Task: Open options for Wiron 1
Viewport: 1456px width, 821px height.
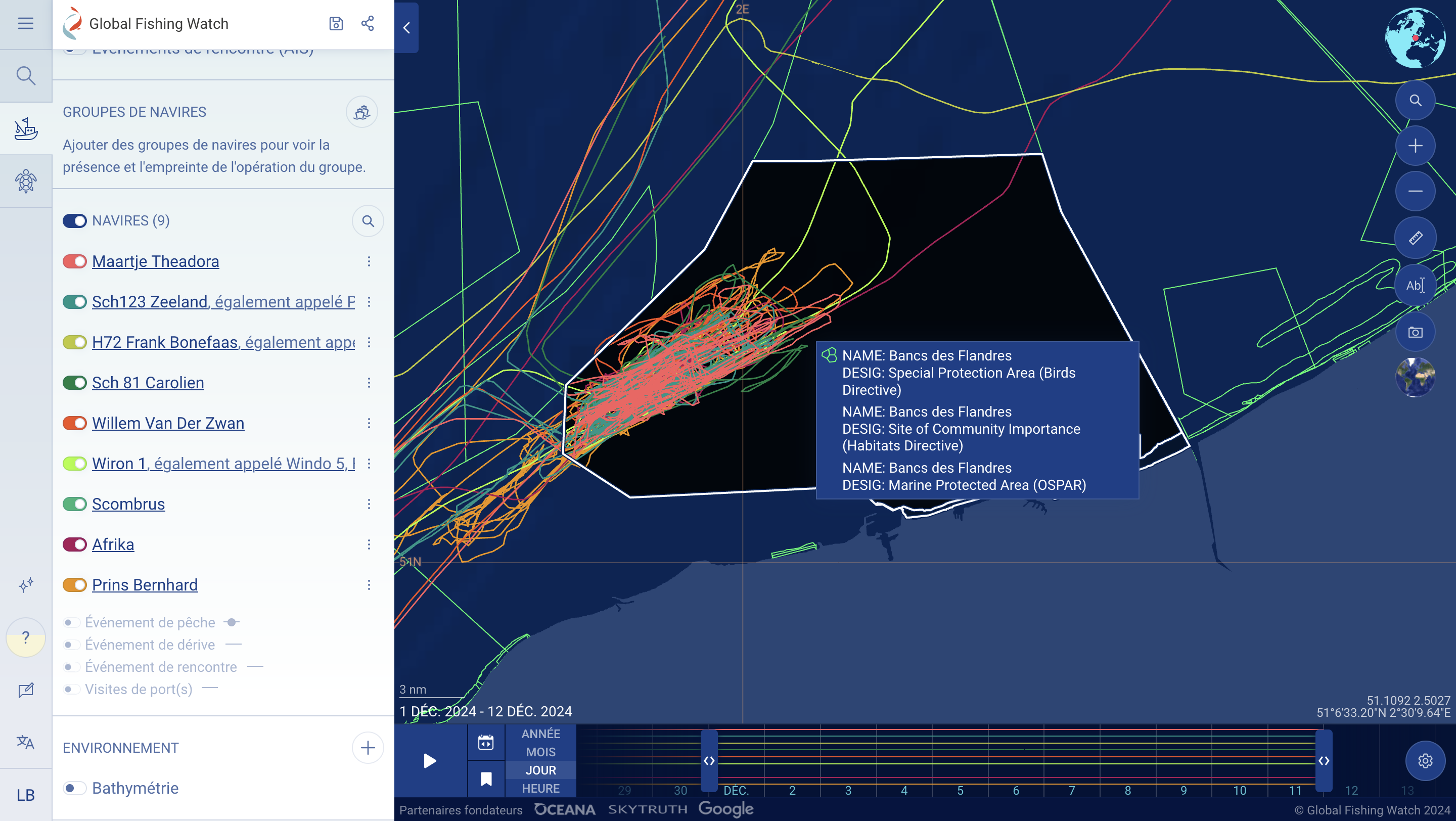Action: [x=369, y=464]
